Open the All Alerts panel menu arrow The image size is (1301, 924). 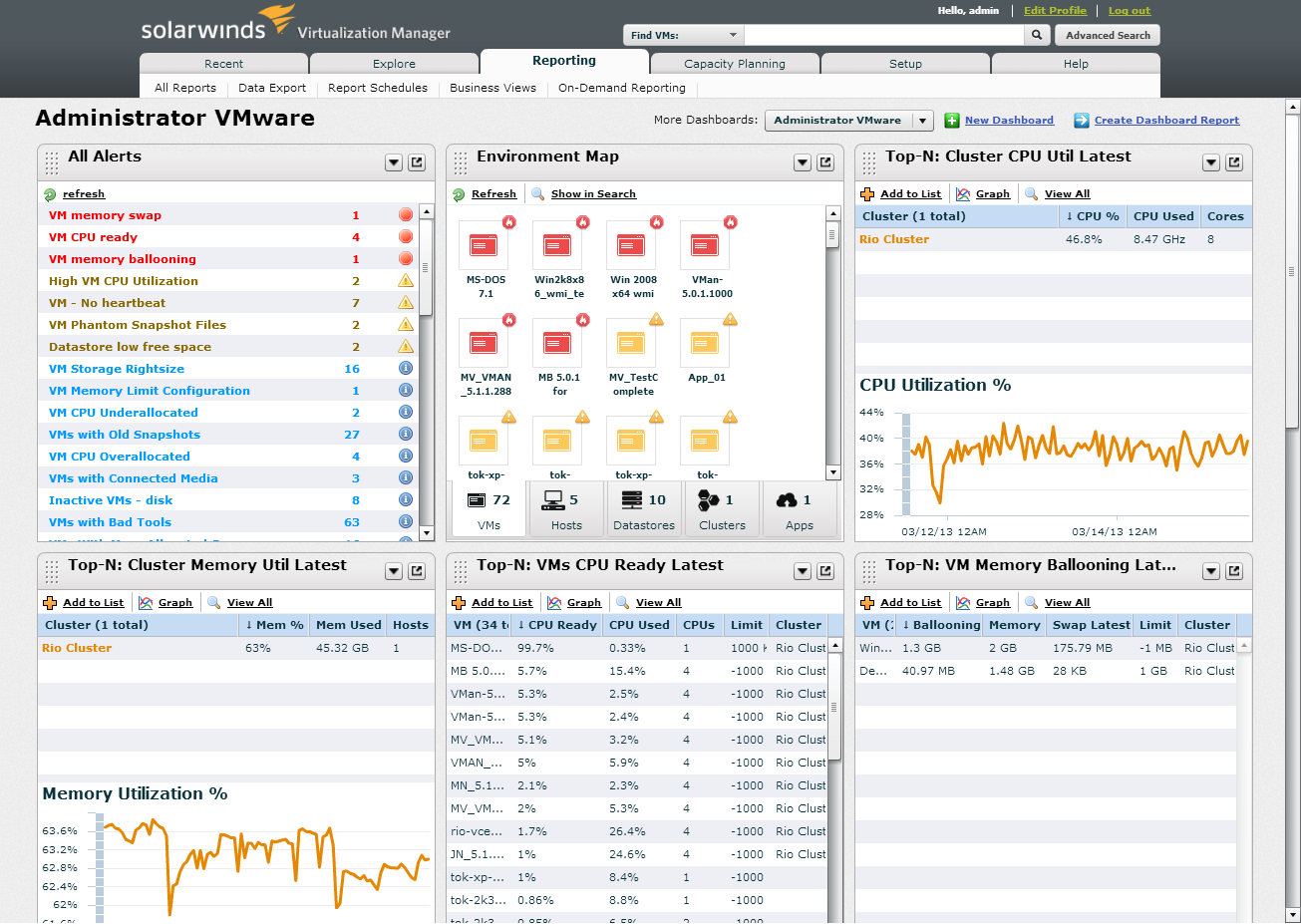[394, 162]
